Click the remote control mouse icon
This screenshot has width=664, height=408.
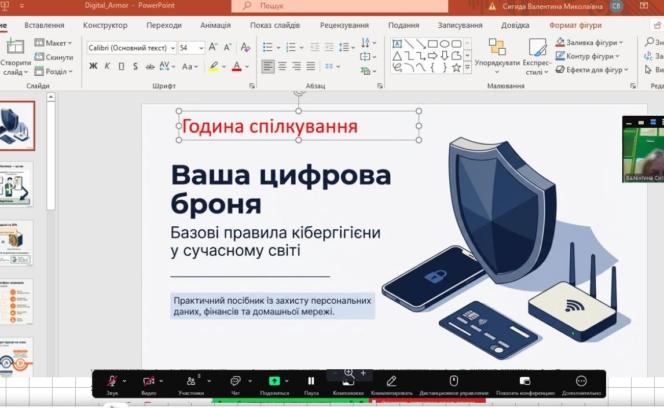pyautogui.click(x=453, y=381)
